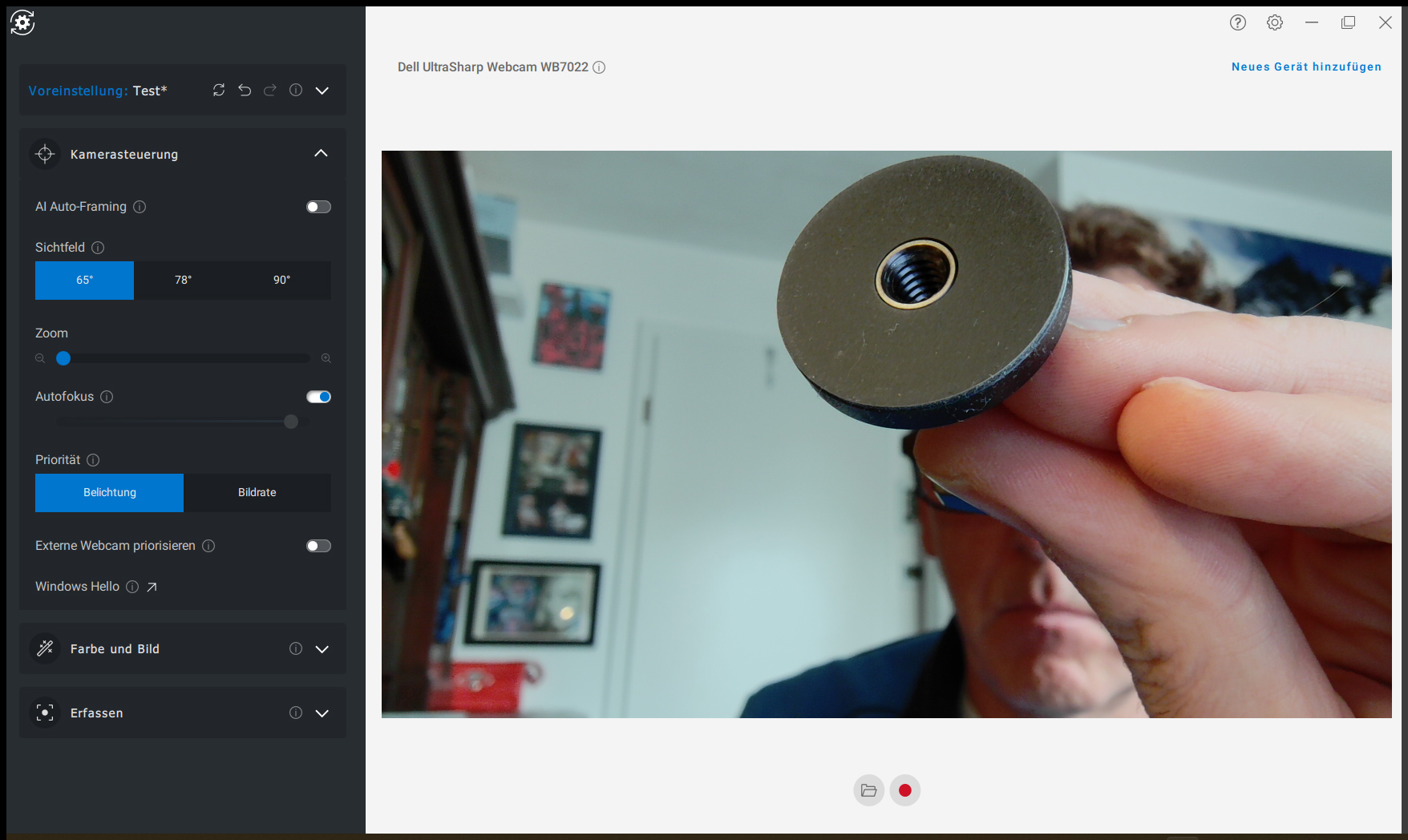Click the Voreinstellung: Test* preset label
Viewport: 1408px width, 840px height.
(98, 91)
